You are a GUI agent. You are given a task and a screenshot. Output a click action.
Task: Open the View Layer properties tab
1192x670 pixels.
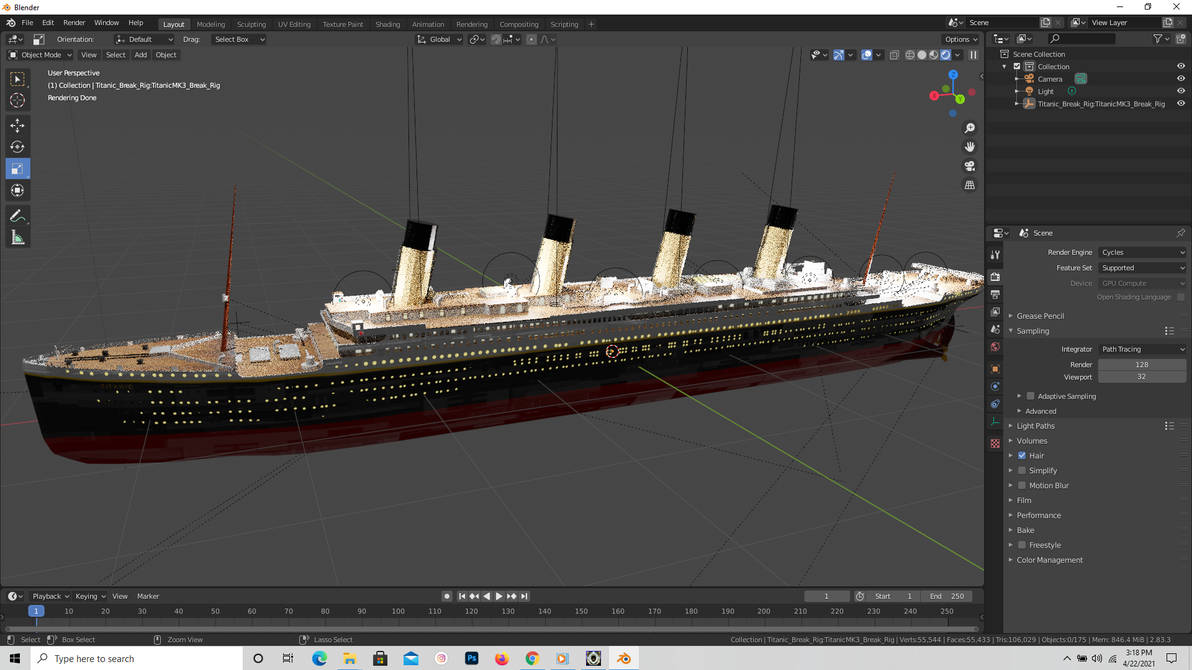coord(995,311)
